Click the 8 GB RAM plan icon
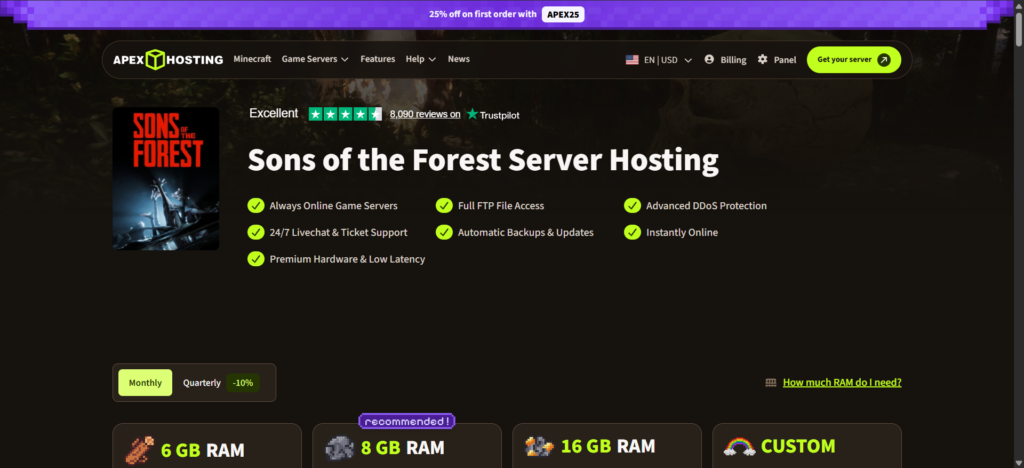The width and height of the screenshot is (1024, 468). (x=340, y=448)
